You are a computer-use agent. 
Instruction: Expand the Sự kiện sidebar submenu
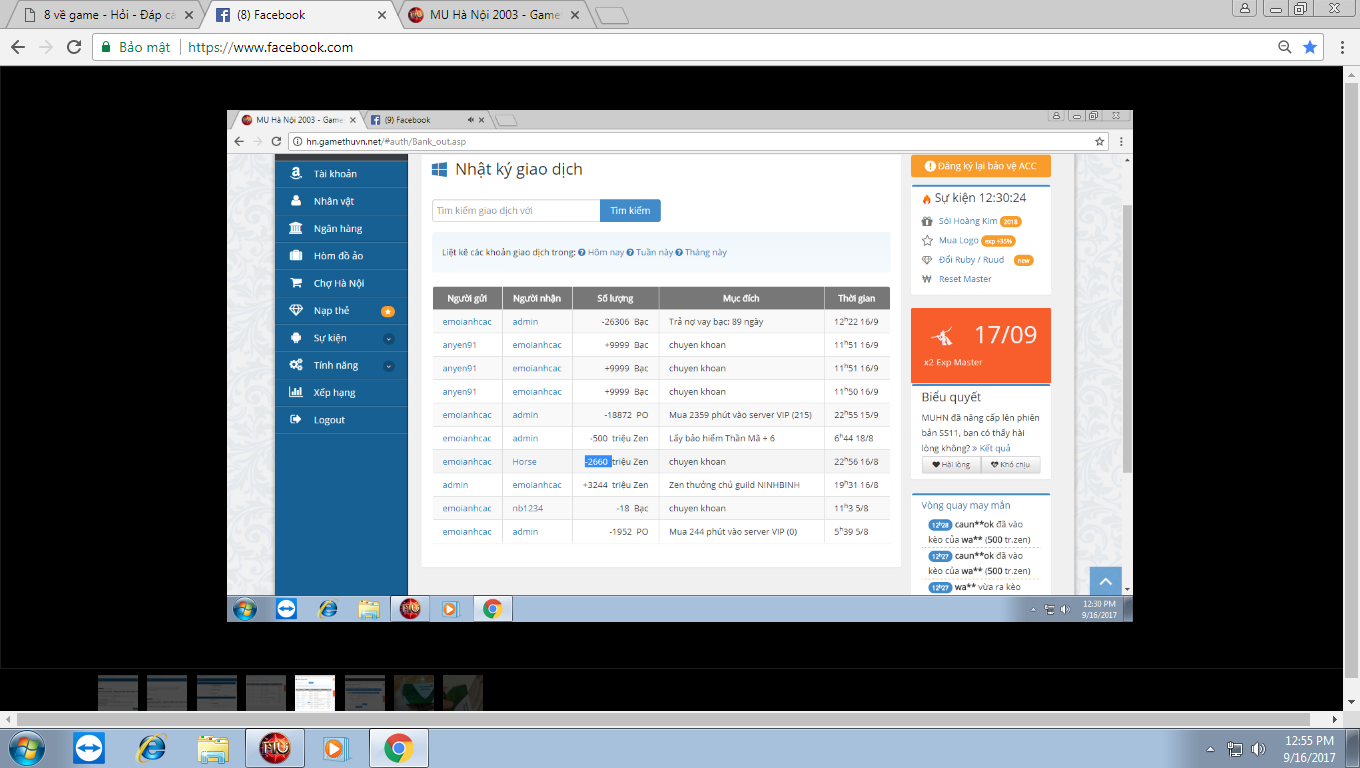pyautogui.click(x=388, y=339)
